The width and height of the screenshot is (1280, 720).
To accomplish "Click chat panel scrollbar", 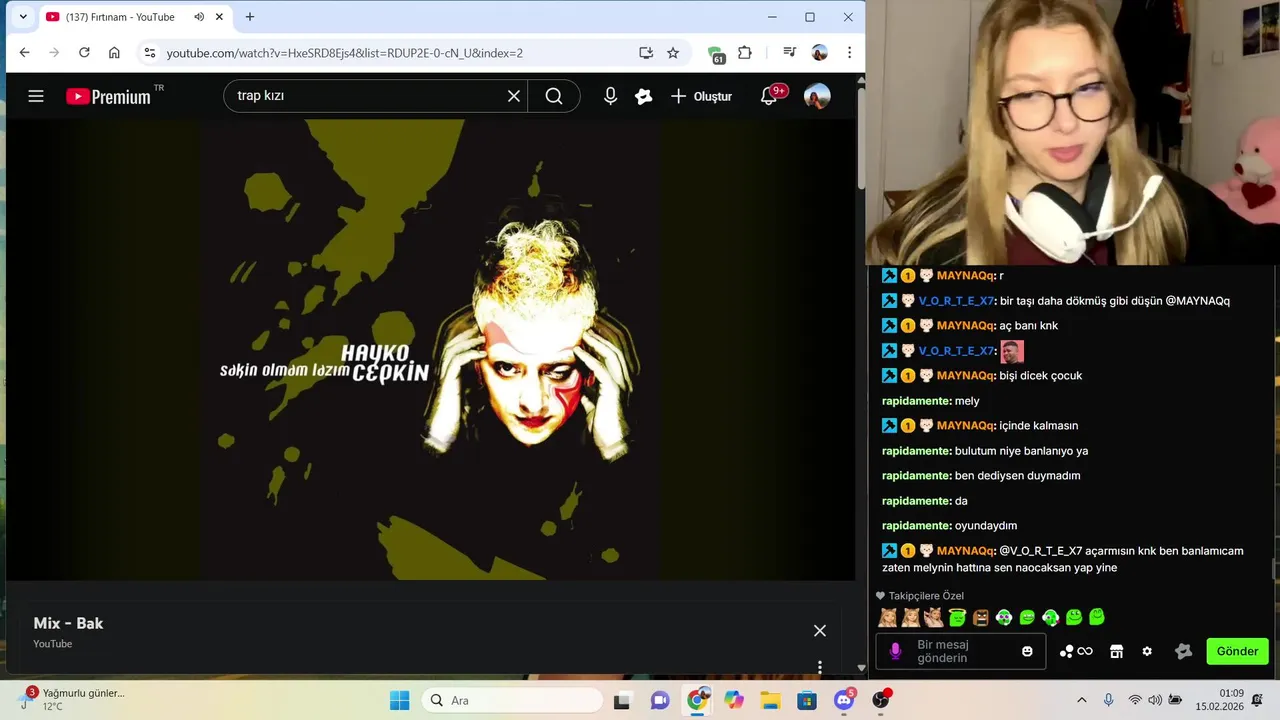I will (1274, 568).
